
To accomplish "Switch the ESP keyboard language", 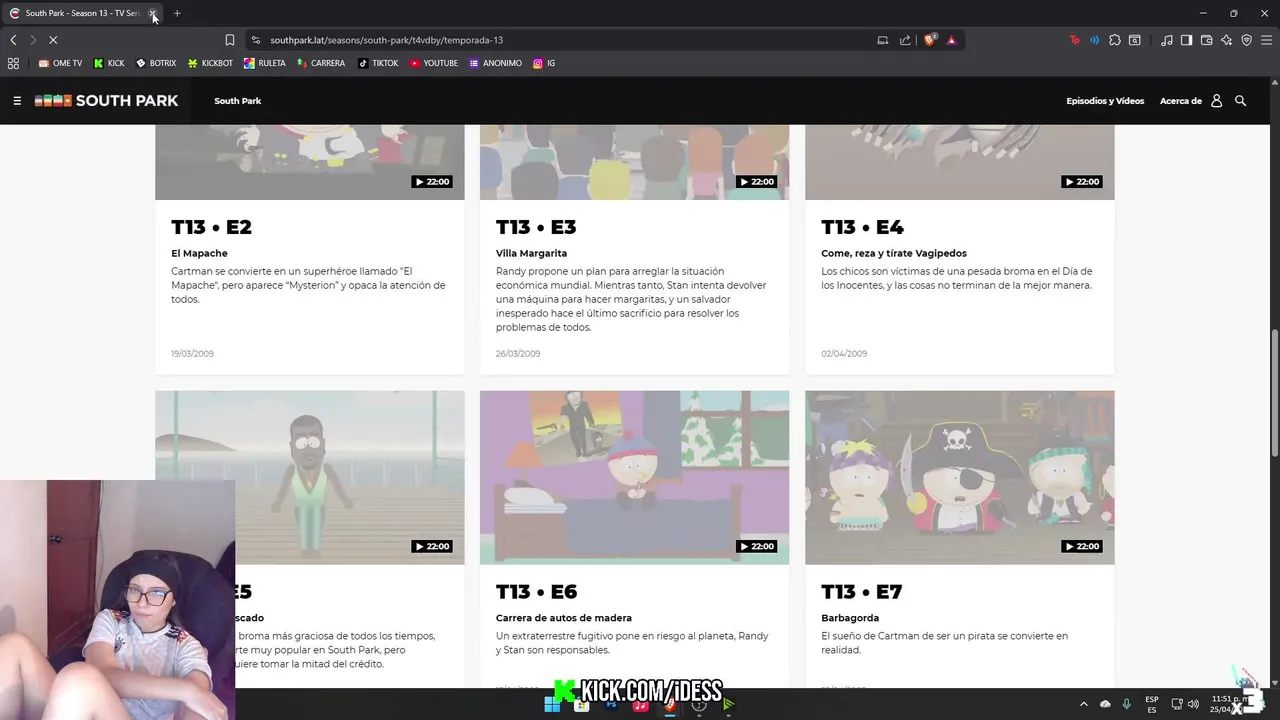I will 1152,704.
